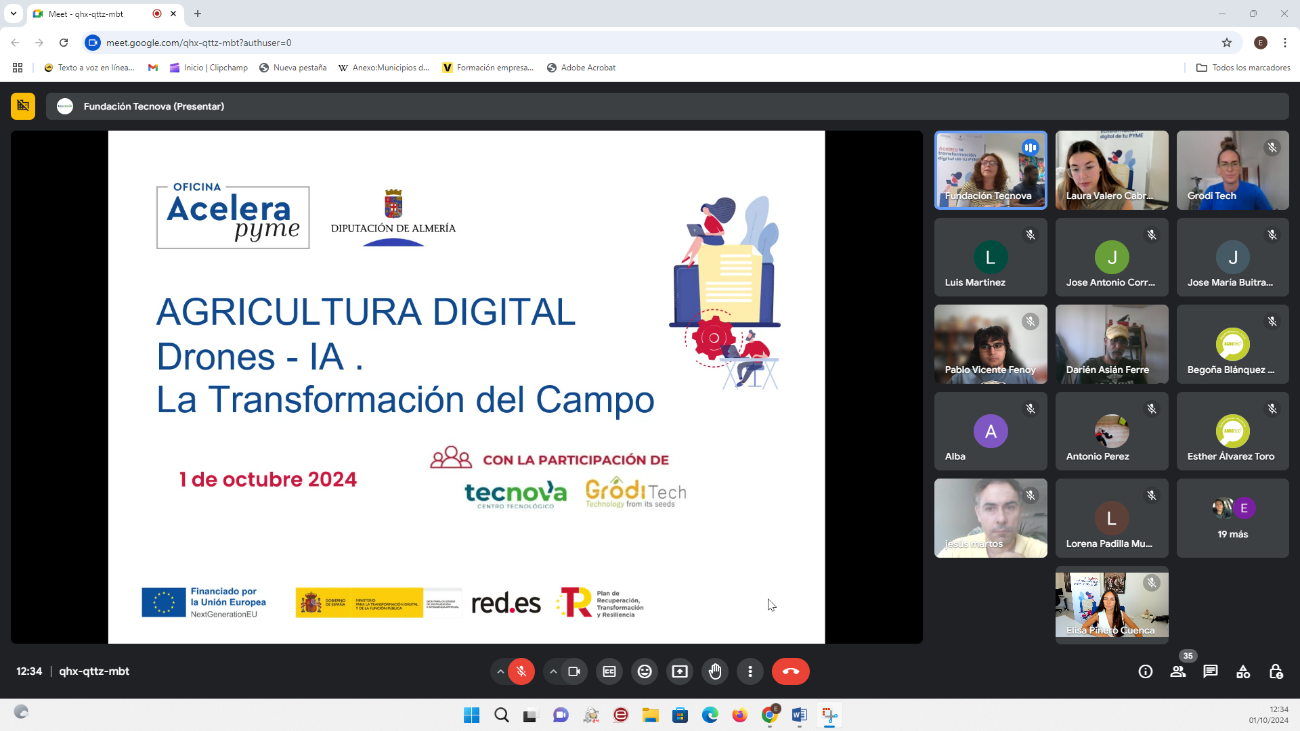The width and height of the screenshot is (1300, 731).
Task: Leave the call with red hang-up button
Action: click(790, 672)
